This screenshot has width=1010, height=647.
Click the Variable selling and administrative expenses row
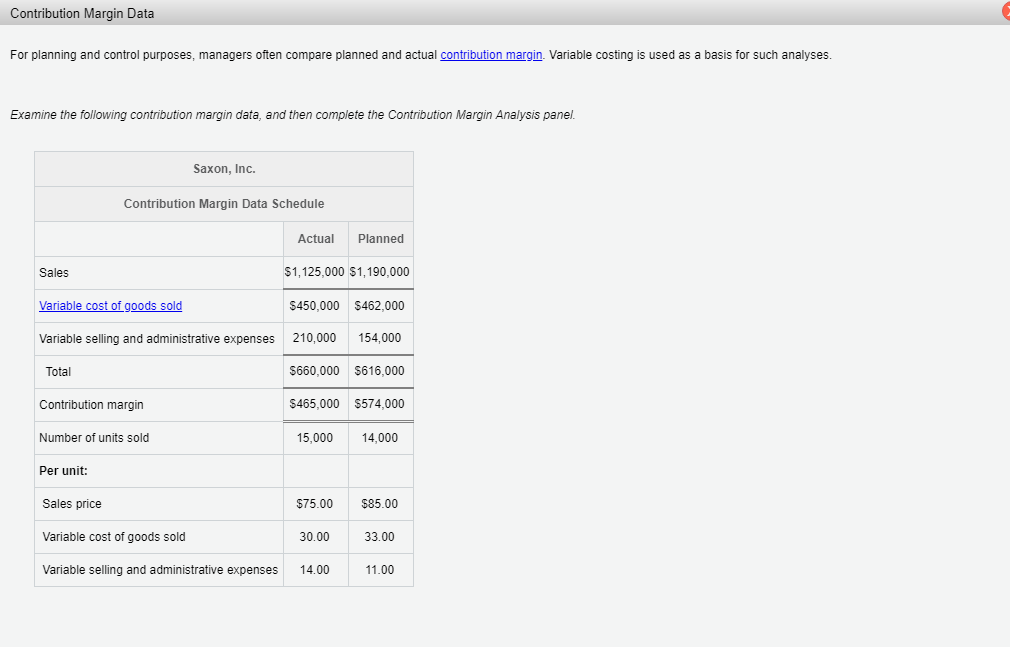(x=158, y=338)
